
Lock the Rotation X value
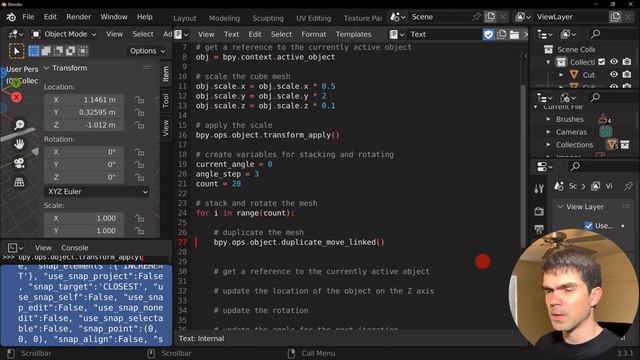pyautogui.click(x=139, y=152)
